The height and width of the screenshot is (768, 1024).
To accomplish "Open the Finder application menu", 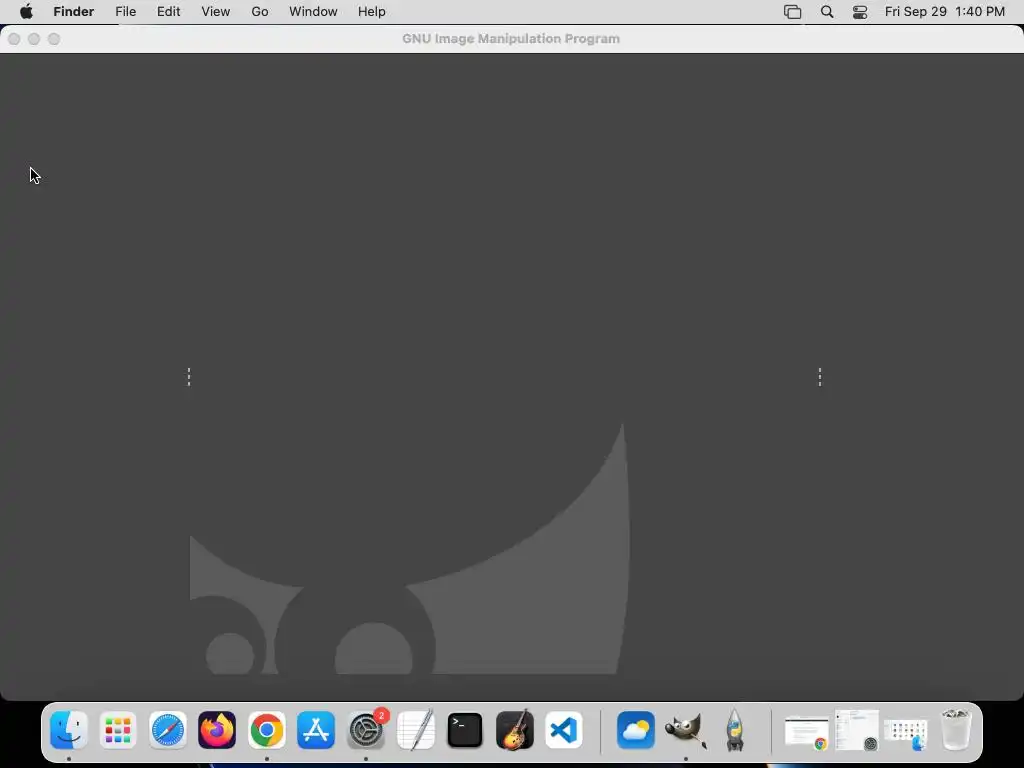I will (x=74, y=12).
